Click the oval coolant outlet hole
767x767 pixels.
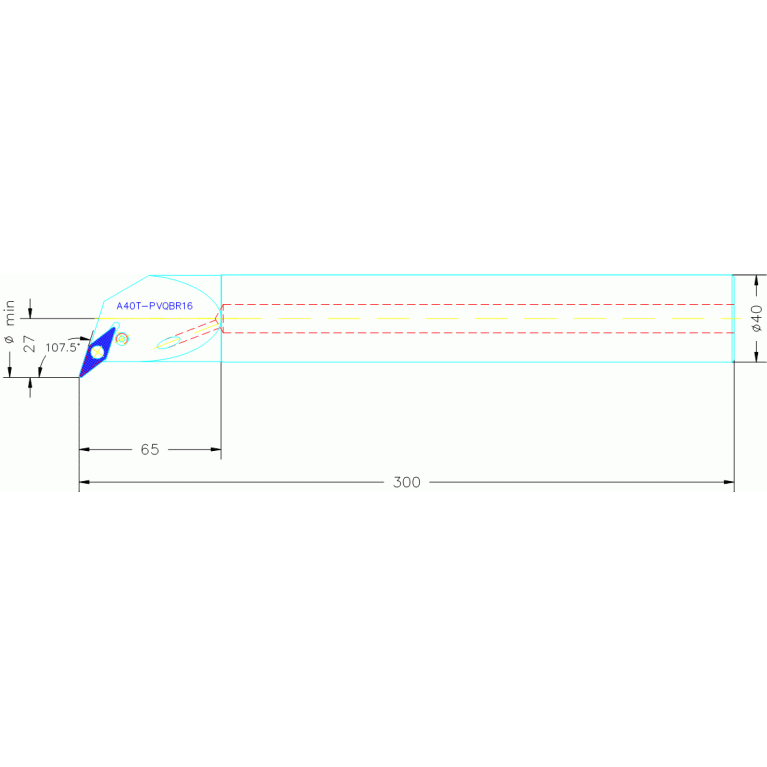(x=167, y=344)
